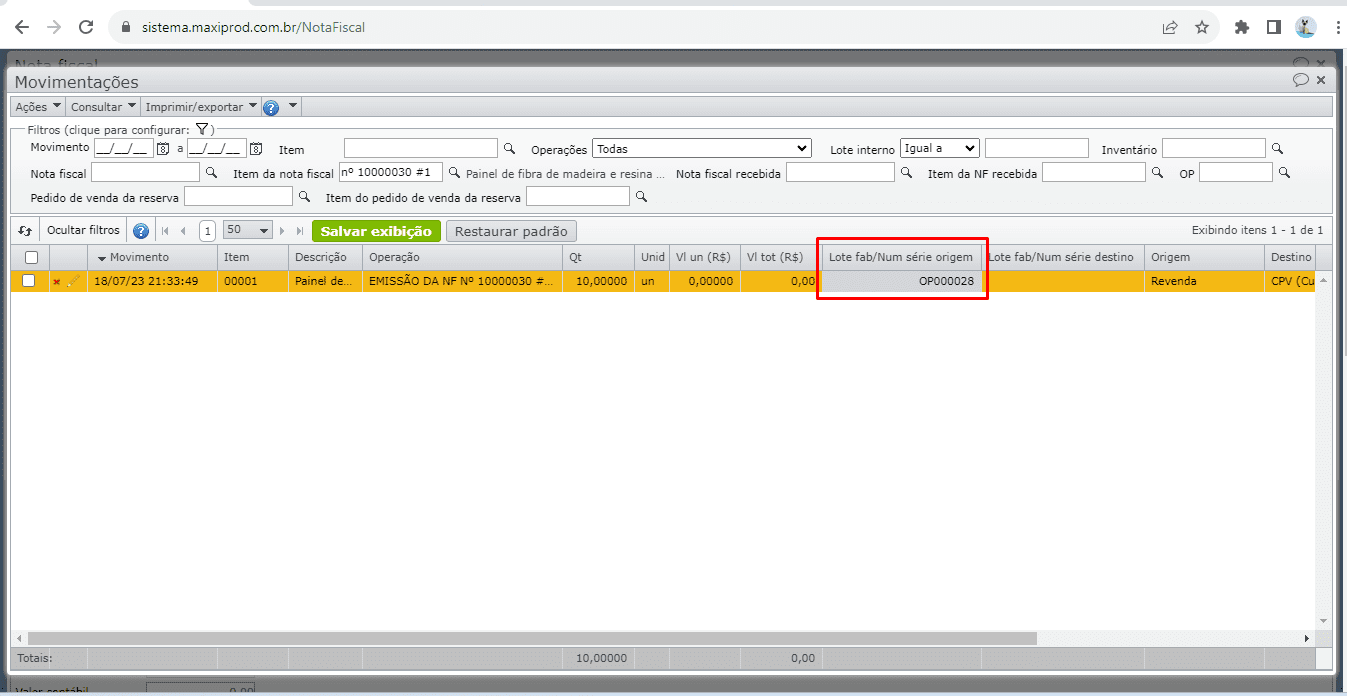
Task: Click the Salvar exibição button
Action: coord(376,231)
